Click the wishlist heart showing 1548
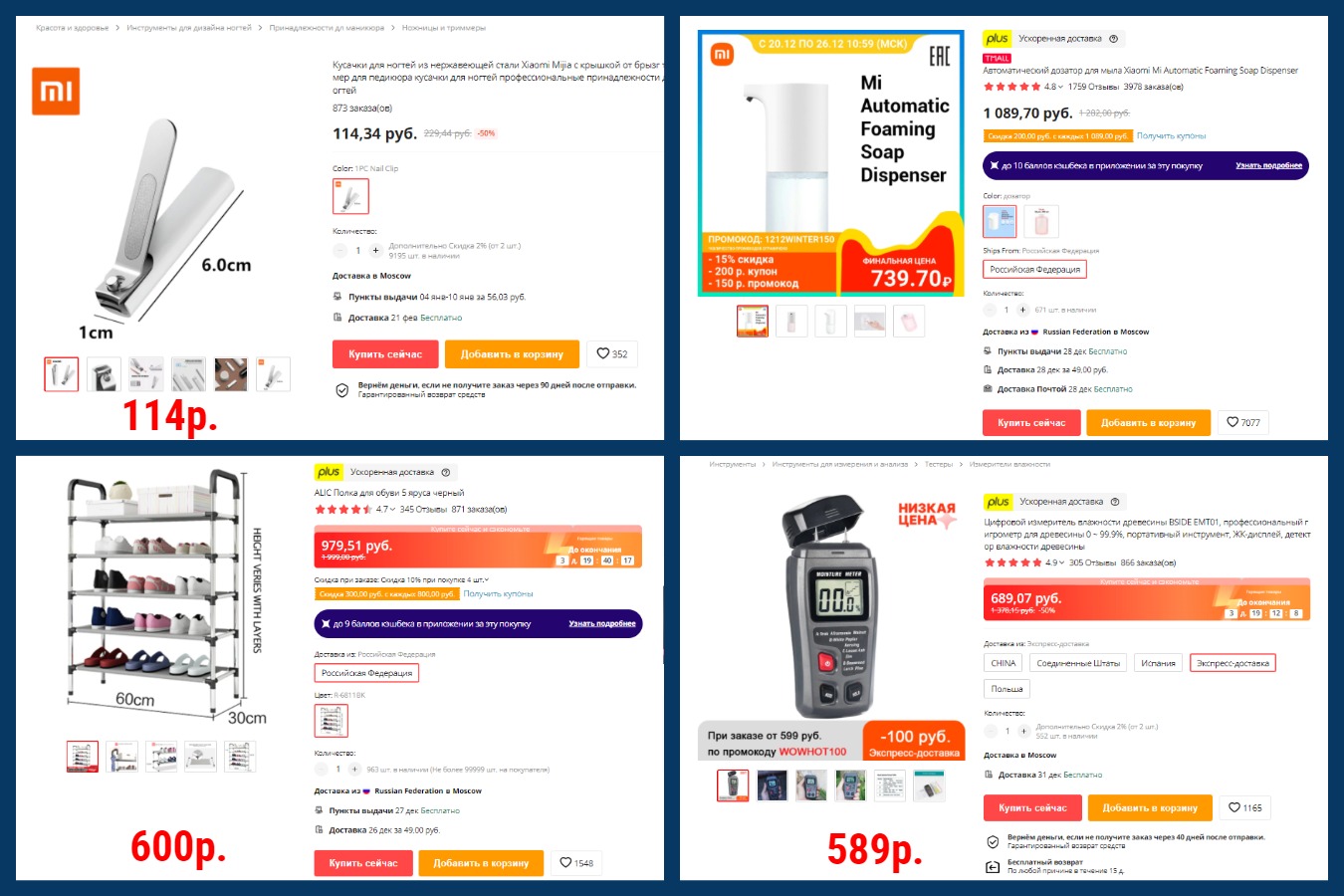Screen dimensions: 1344x896 tap(575, 863)
